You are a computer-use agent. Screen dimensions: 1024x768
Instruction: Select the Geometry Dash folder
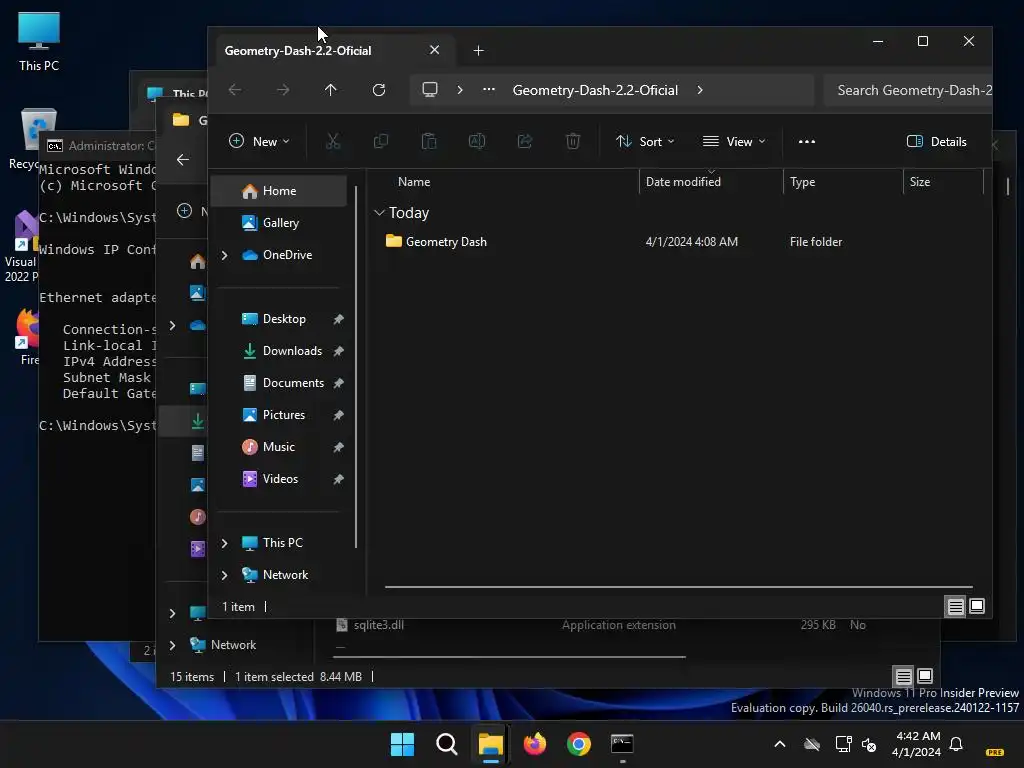pos(446,242)
